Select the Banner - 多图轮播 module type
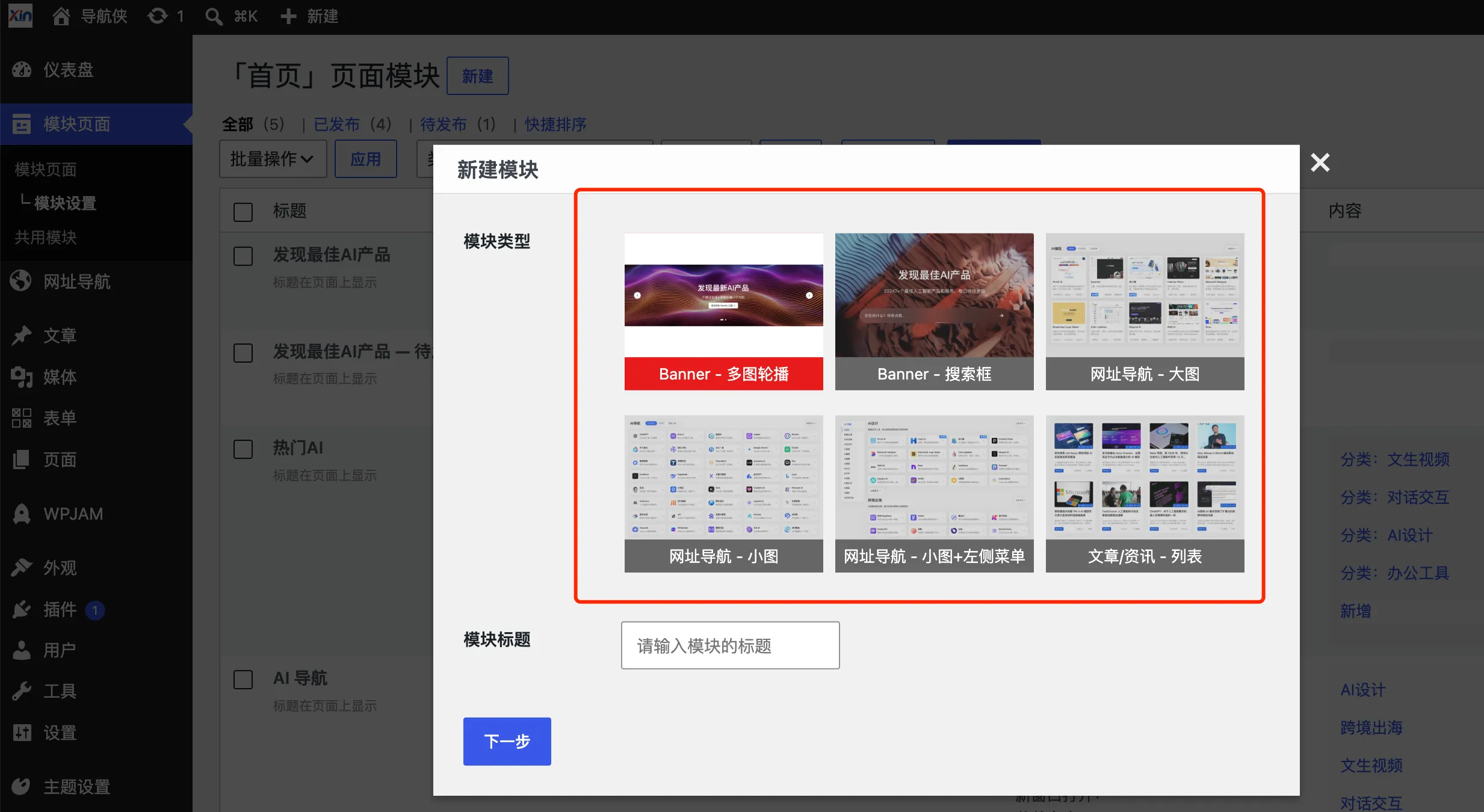 pos(724,312)
